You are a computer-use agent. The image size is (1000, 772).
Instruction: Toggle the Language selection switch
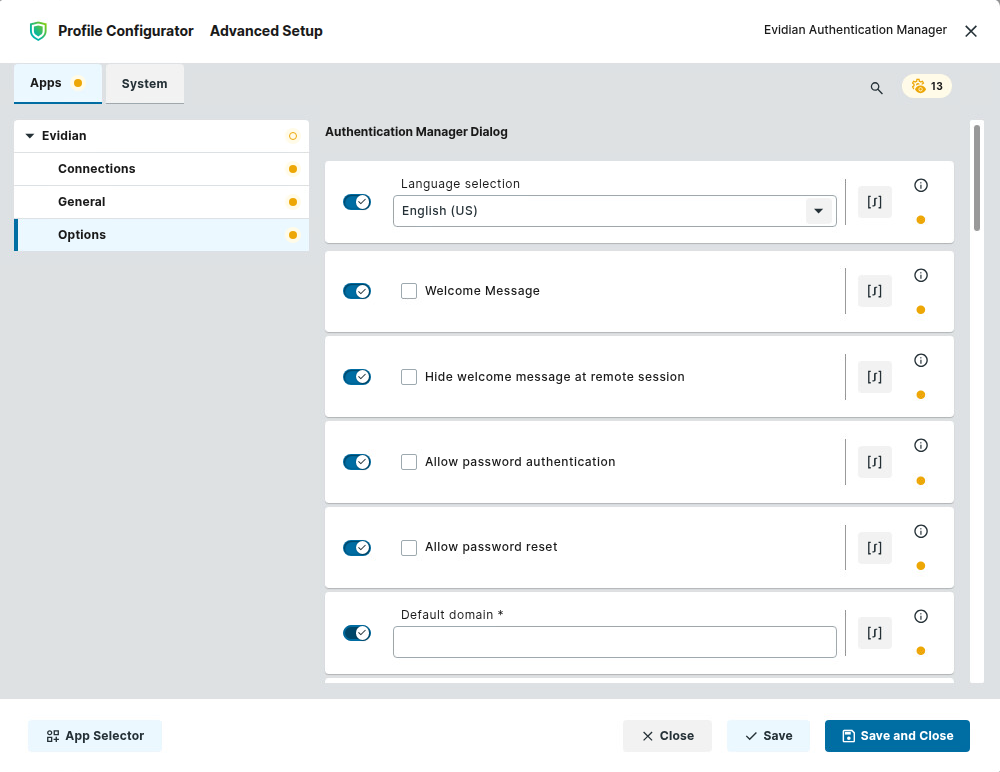357,202
